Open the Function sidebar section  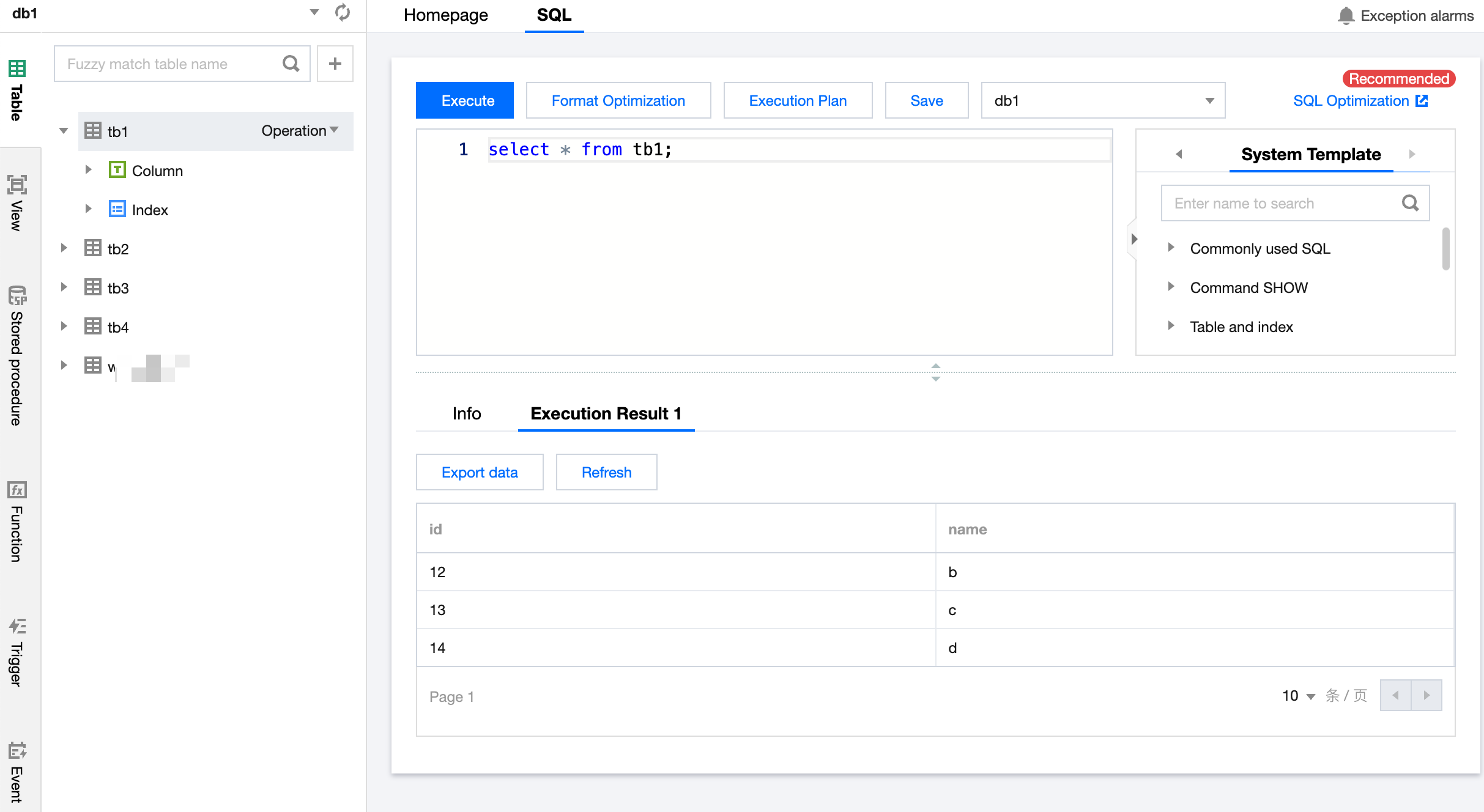tap(17, 521)
